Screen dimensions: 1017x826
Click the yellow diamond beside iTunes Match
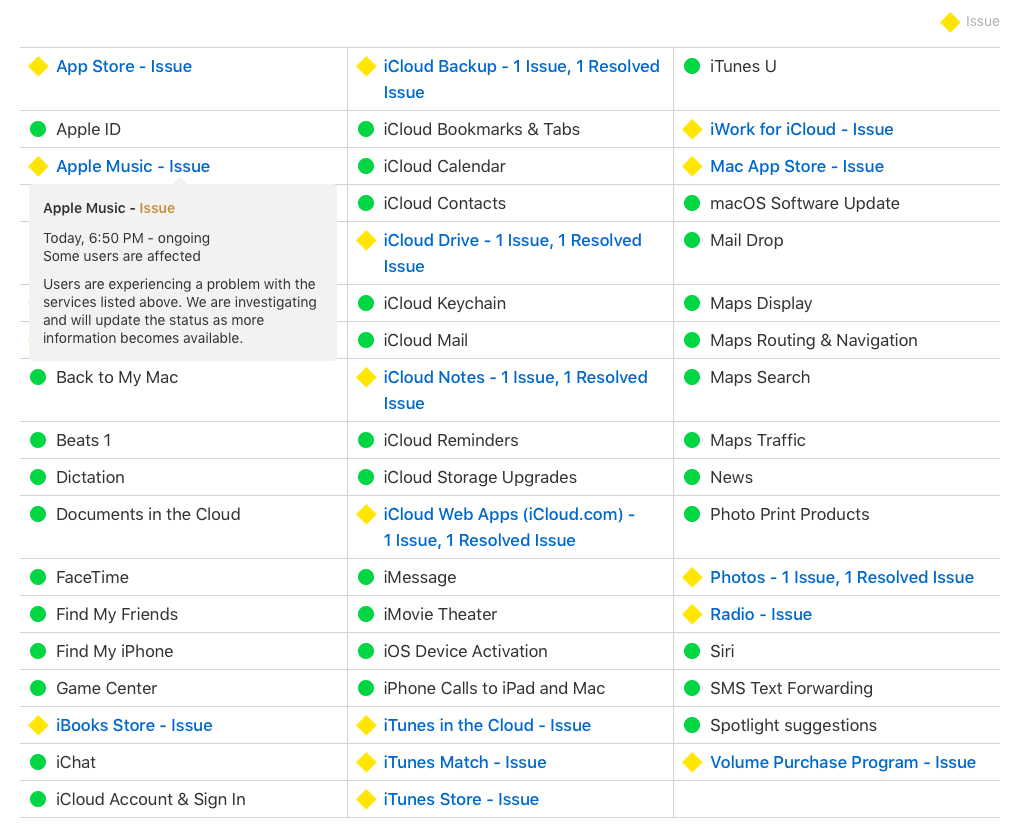[366, 763]
